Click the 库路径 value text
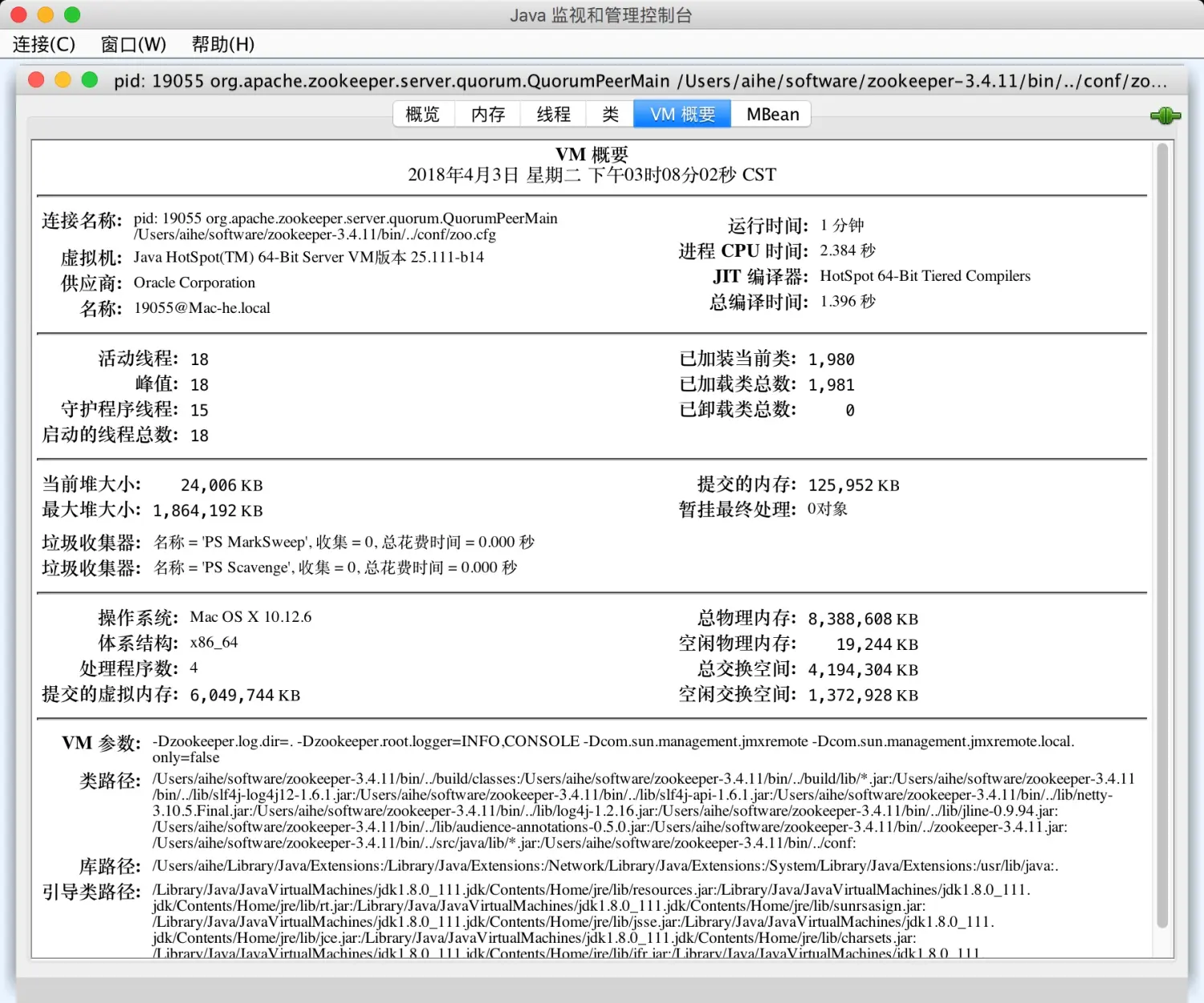The width and height of the screenshot is (1204, 1003). click(x=605, y=866)
